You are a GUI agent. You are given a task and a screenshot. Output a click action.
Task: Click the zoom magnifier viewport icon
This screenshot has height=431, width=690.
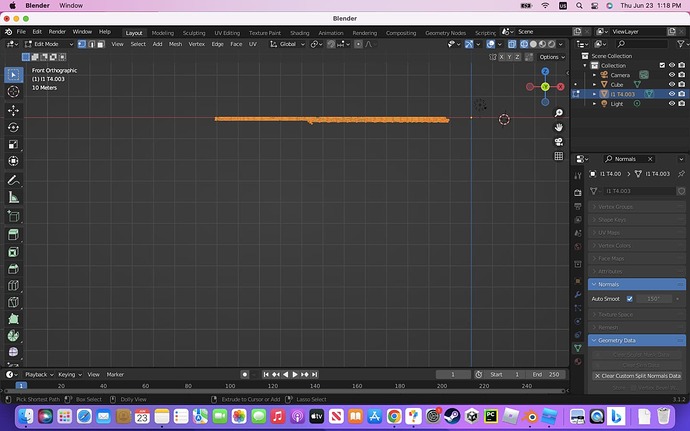click(x=559, y=113)
